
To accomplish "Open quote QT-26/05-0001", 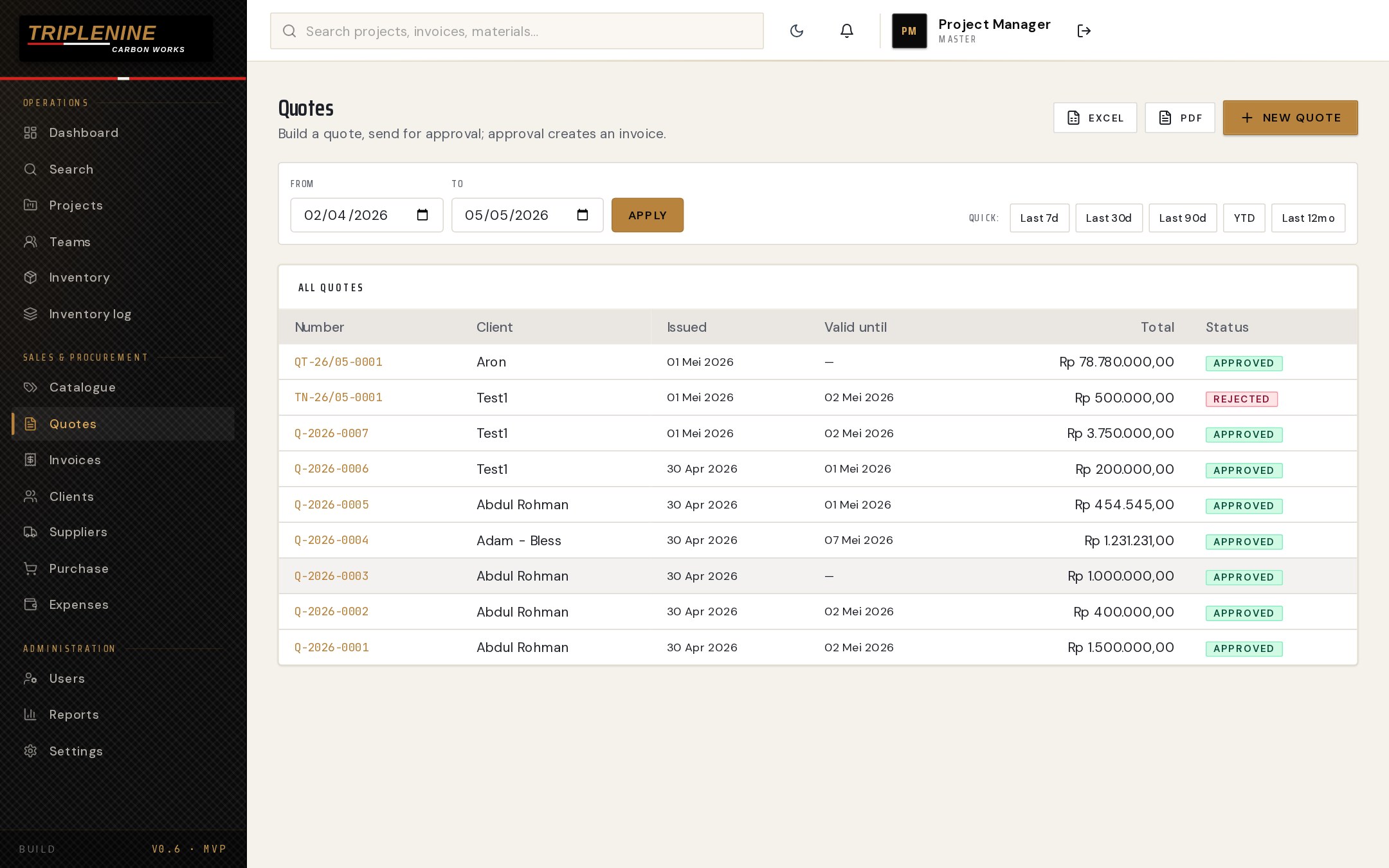I will pyautogui.click(x=338, y=362).
